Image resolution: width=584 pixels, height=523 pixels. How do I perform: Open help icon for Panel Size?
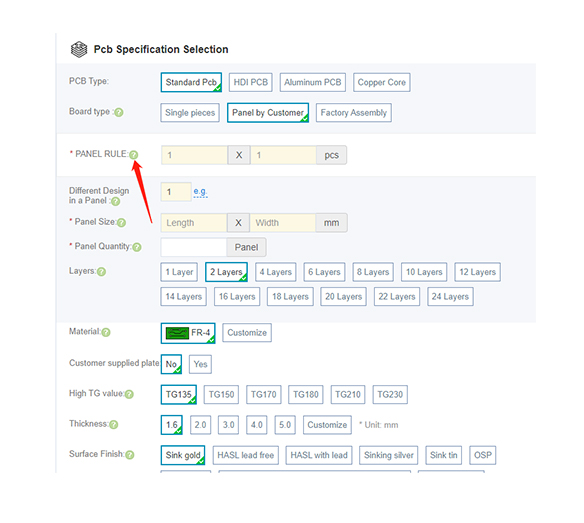121,223
